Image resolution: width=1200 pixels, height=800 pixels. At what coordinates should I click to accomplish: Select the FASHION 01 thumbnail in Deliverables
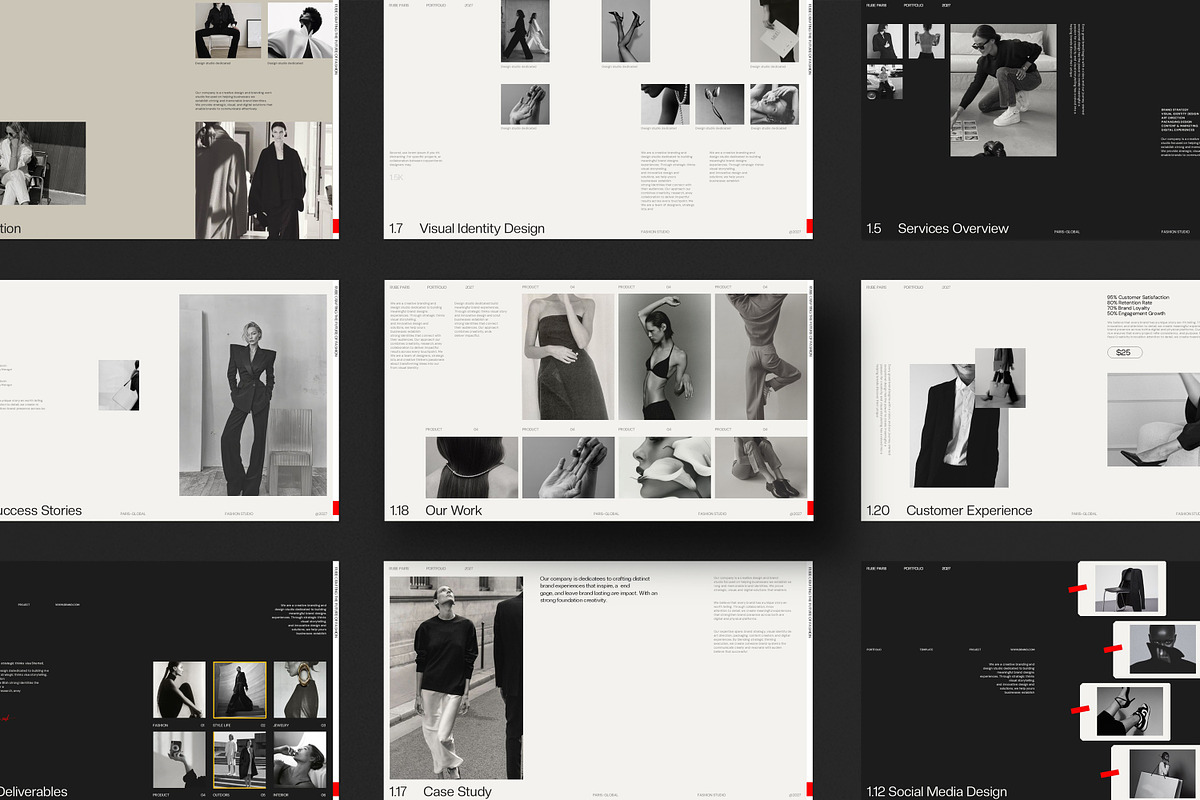pos(179,690)
